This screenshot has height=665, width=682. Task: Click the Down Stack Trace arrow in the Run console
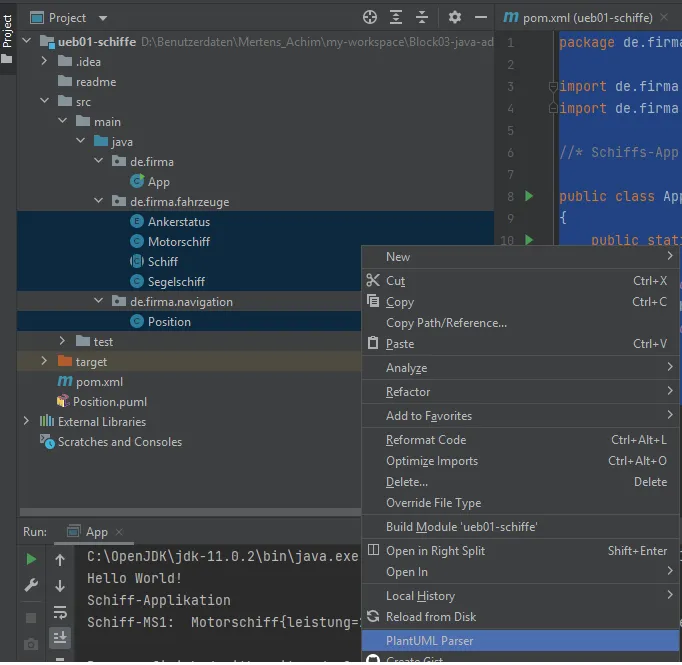coord(60,586)
